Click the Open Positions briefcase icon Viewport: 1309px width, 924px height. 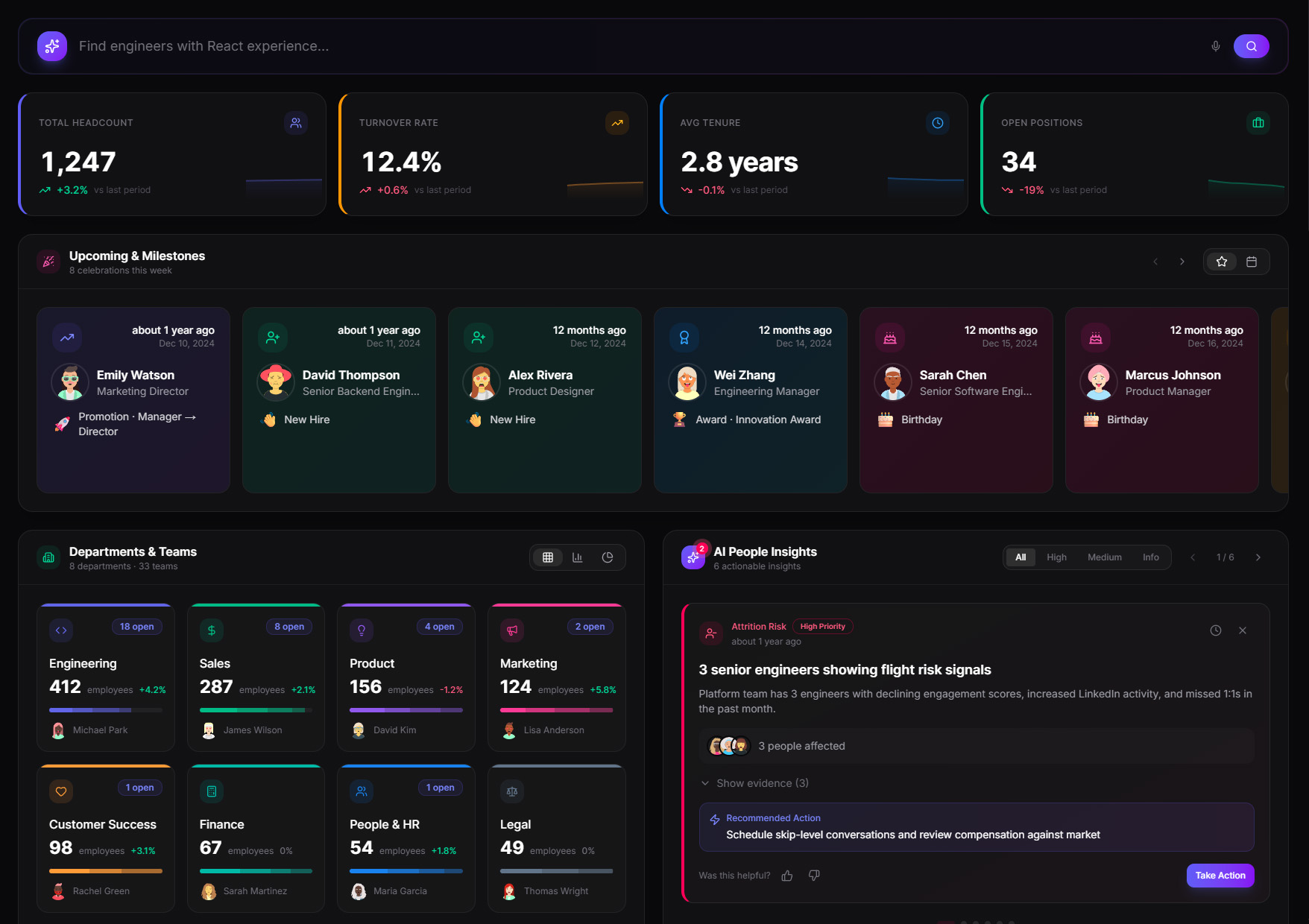(1258, 123)
